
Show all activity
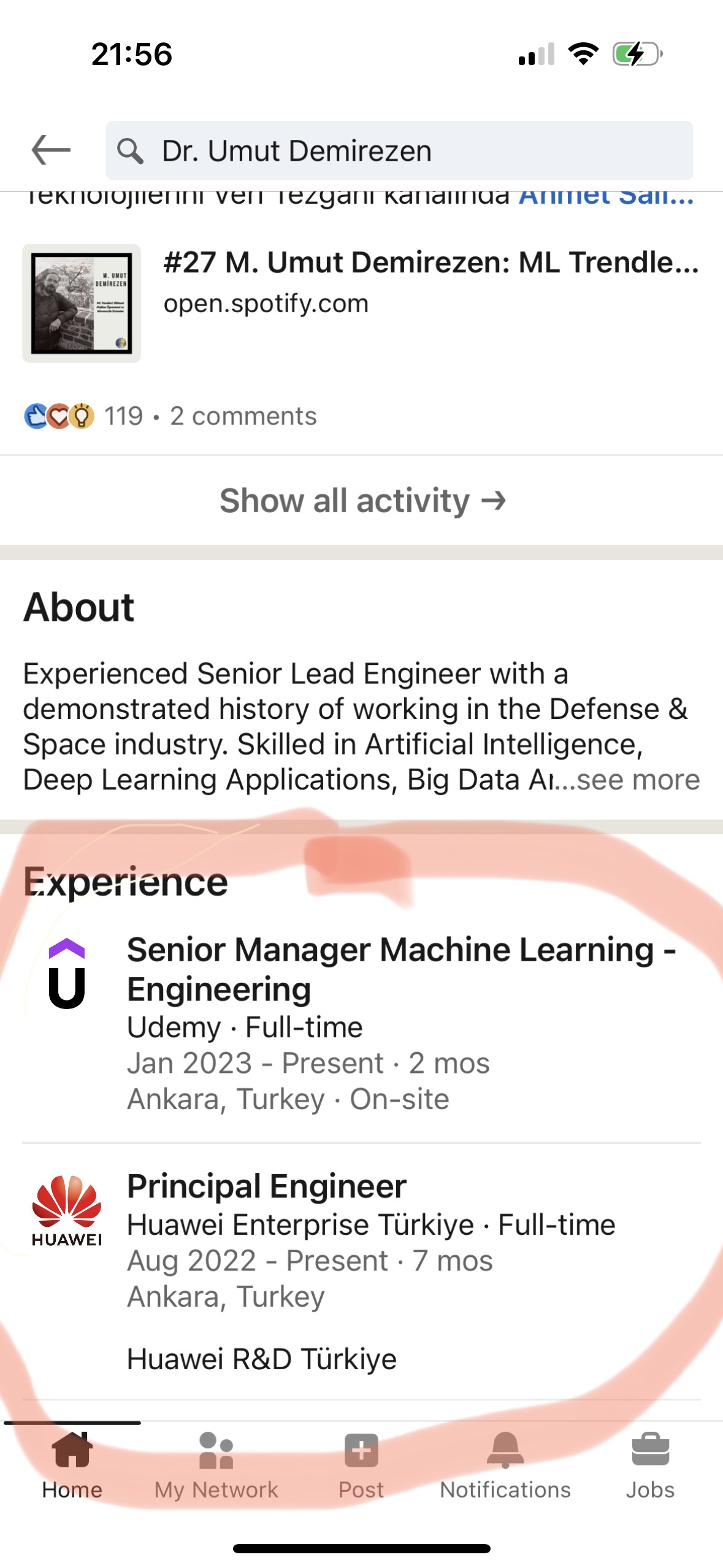click(362, 501)
